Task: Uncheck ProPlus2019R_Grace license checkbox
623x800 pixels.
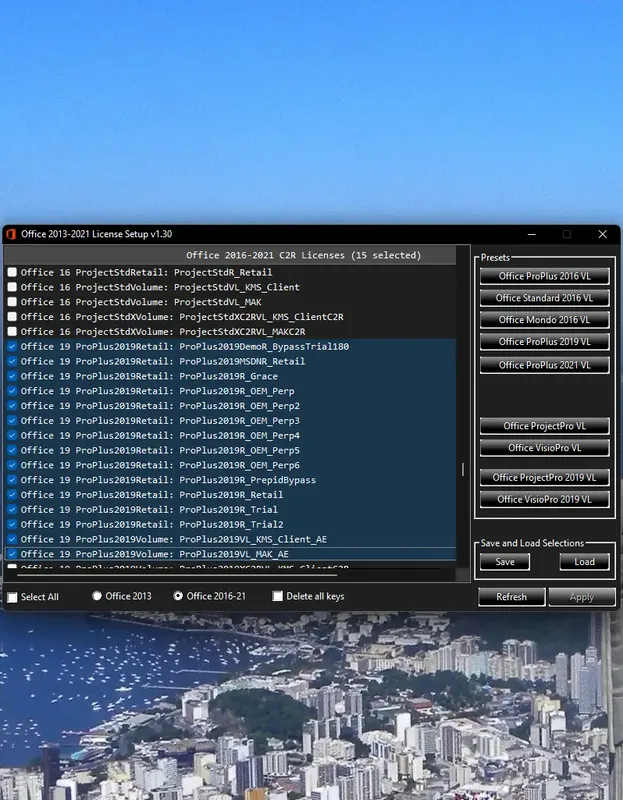Action: [x=12, y=376]
